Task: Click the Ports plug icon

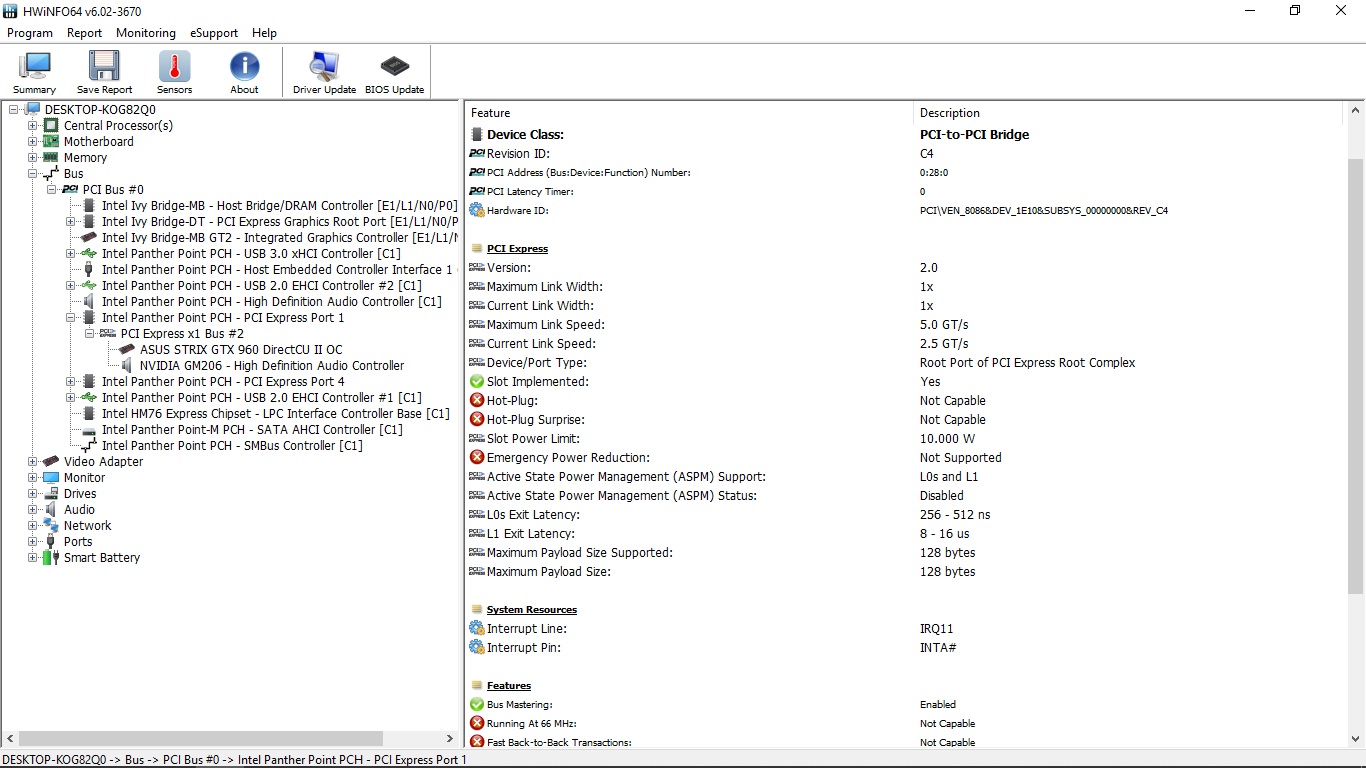Action: pos(51,542)
